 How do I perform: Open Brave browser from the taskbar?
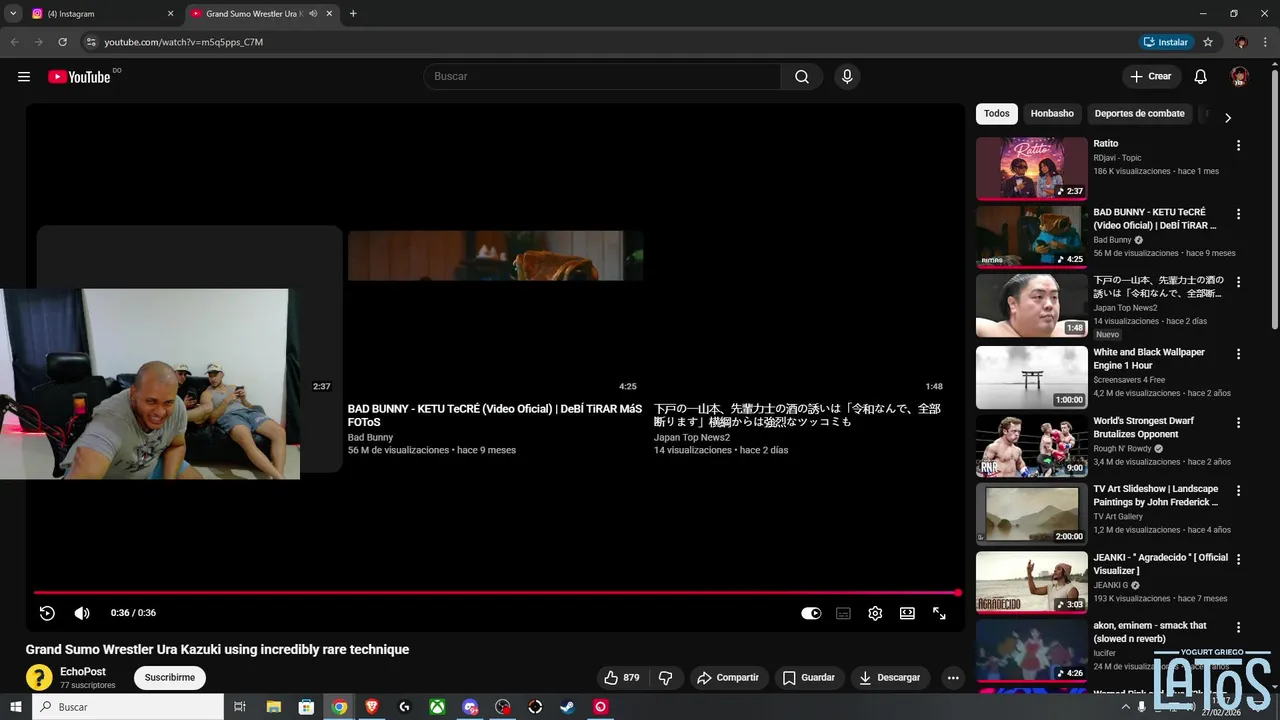pos(372,707)
